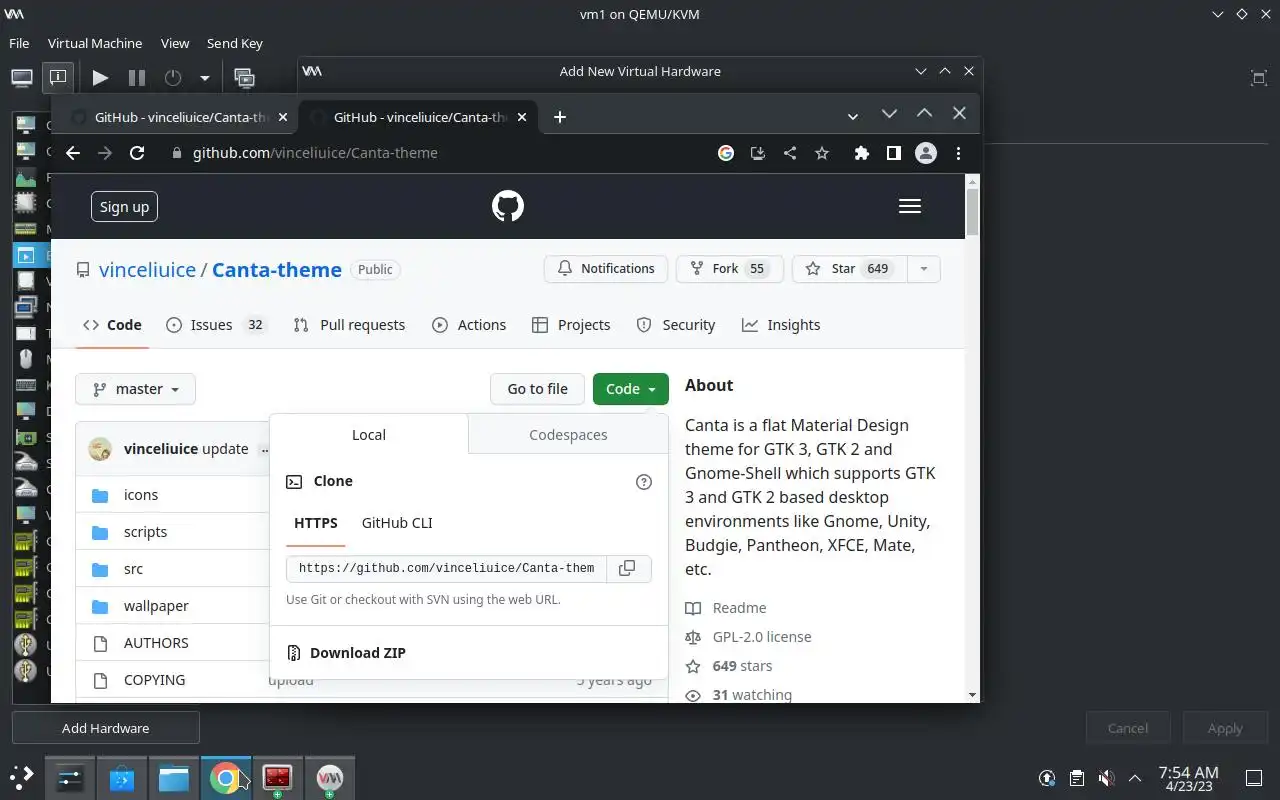The height and width of the screenshot is (800, 1280).
Task: Click the manage snapshots toolbar icon
Action: (244, 77)
